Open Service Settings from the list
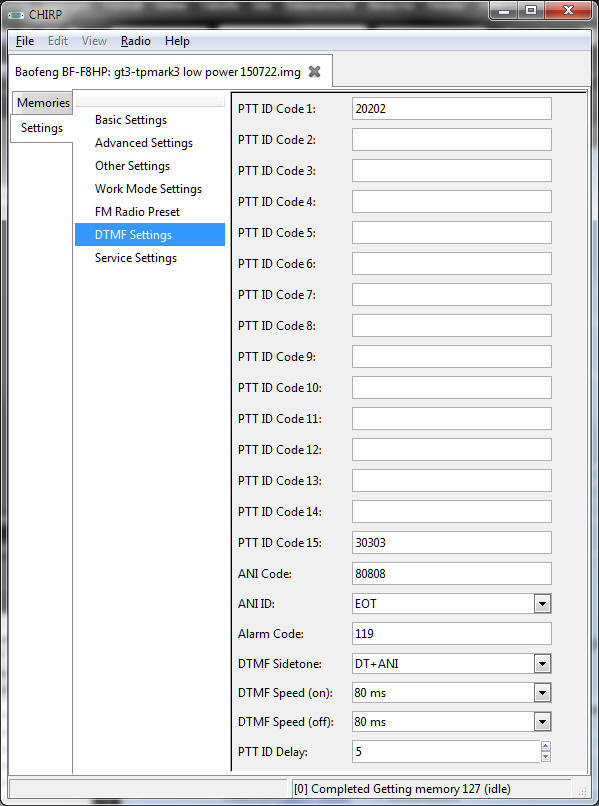Screen dimensions: 599x806 (136, 258)
